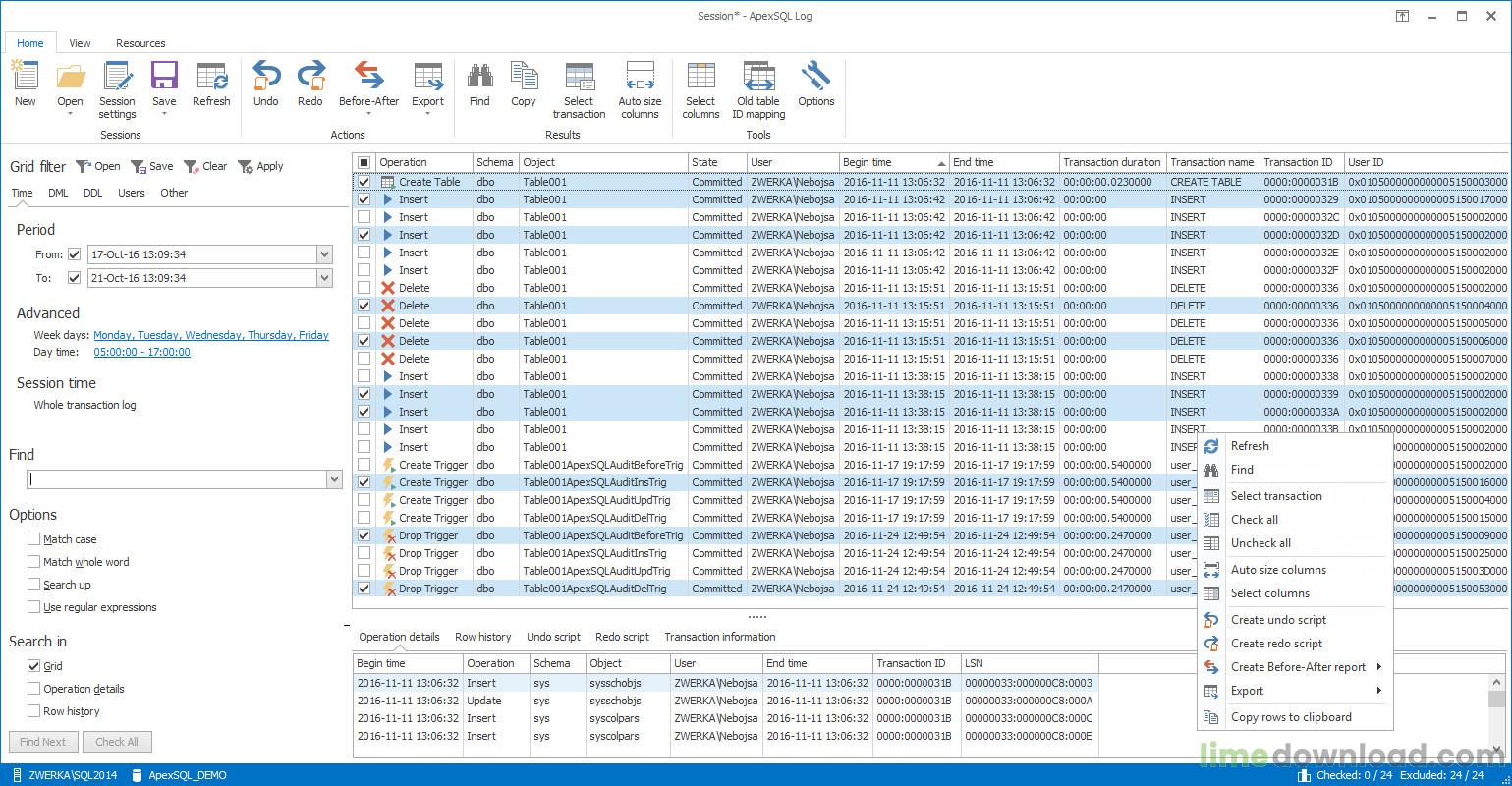Viewport: 1512px width, 786px height.
Task: Open the Options tool
Action: 815,88
